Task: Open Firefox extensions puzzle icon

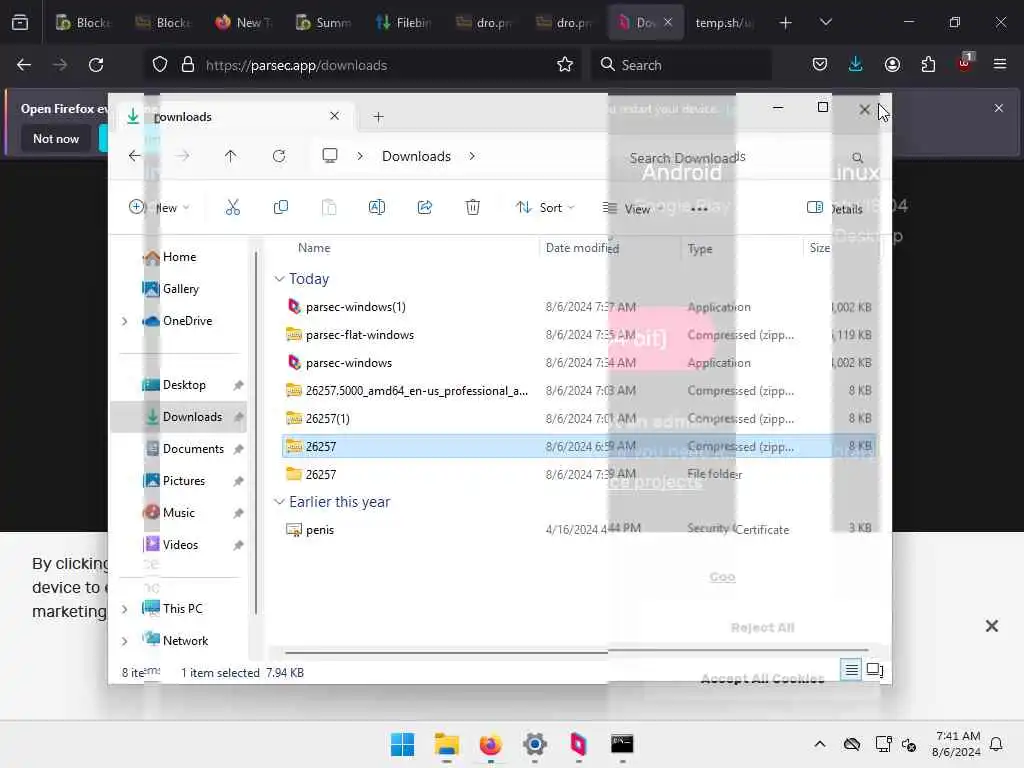Action: (x=928, y=64)
